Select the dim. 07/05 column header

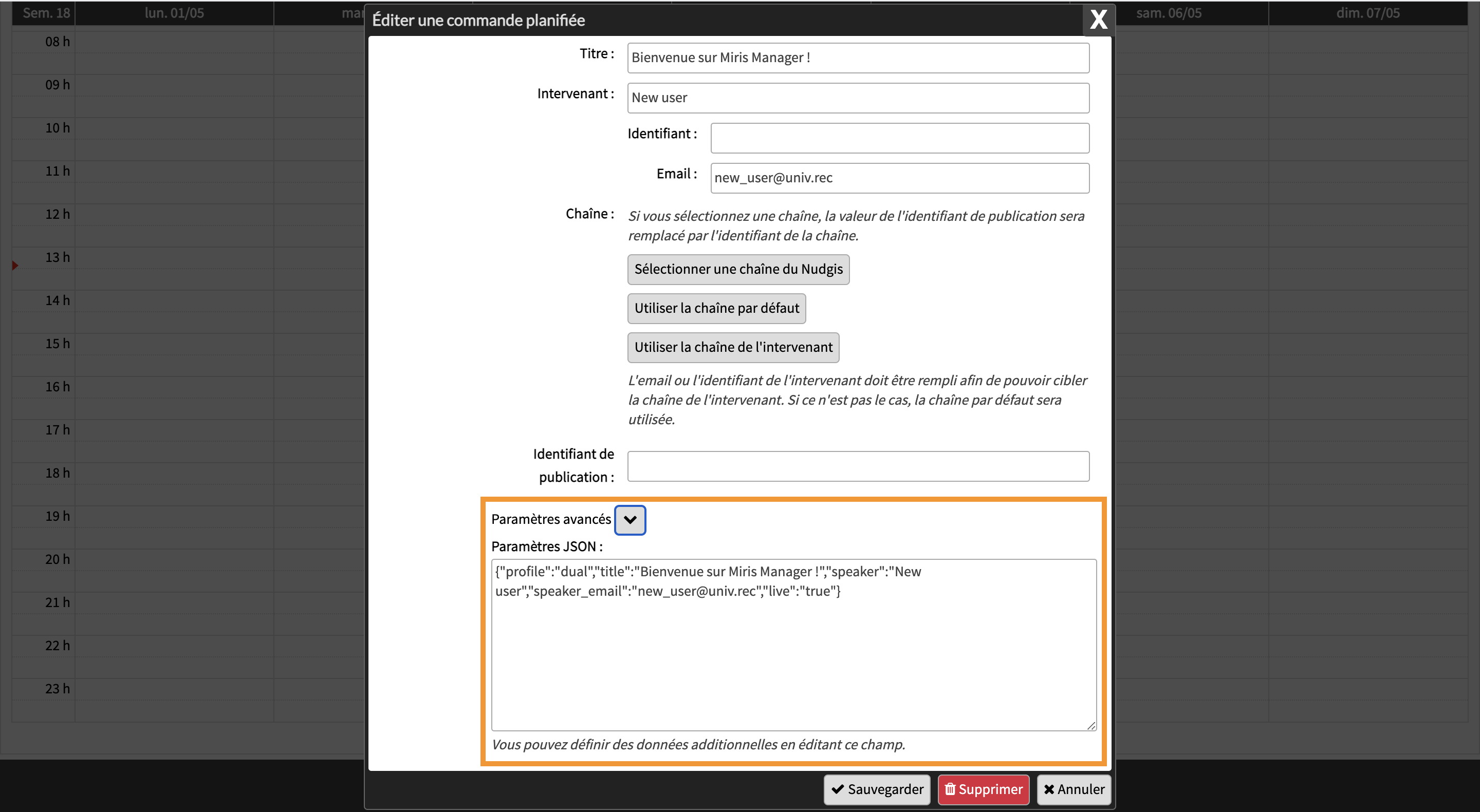(x=1368, y=13)
